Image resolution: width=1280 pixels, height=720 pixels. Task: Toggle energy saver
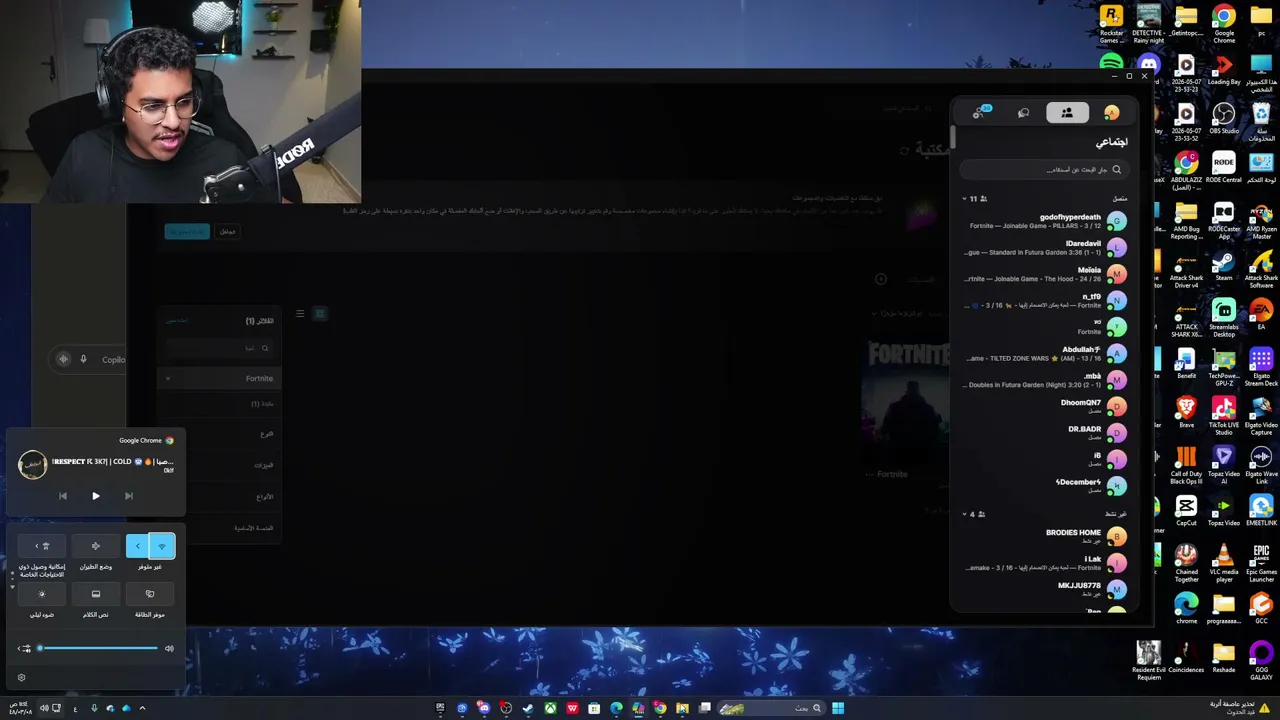[x=150, y=594]
